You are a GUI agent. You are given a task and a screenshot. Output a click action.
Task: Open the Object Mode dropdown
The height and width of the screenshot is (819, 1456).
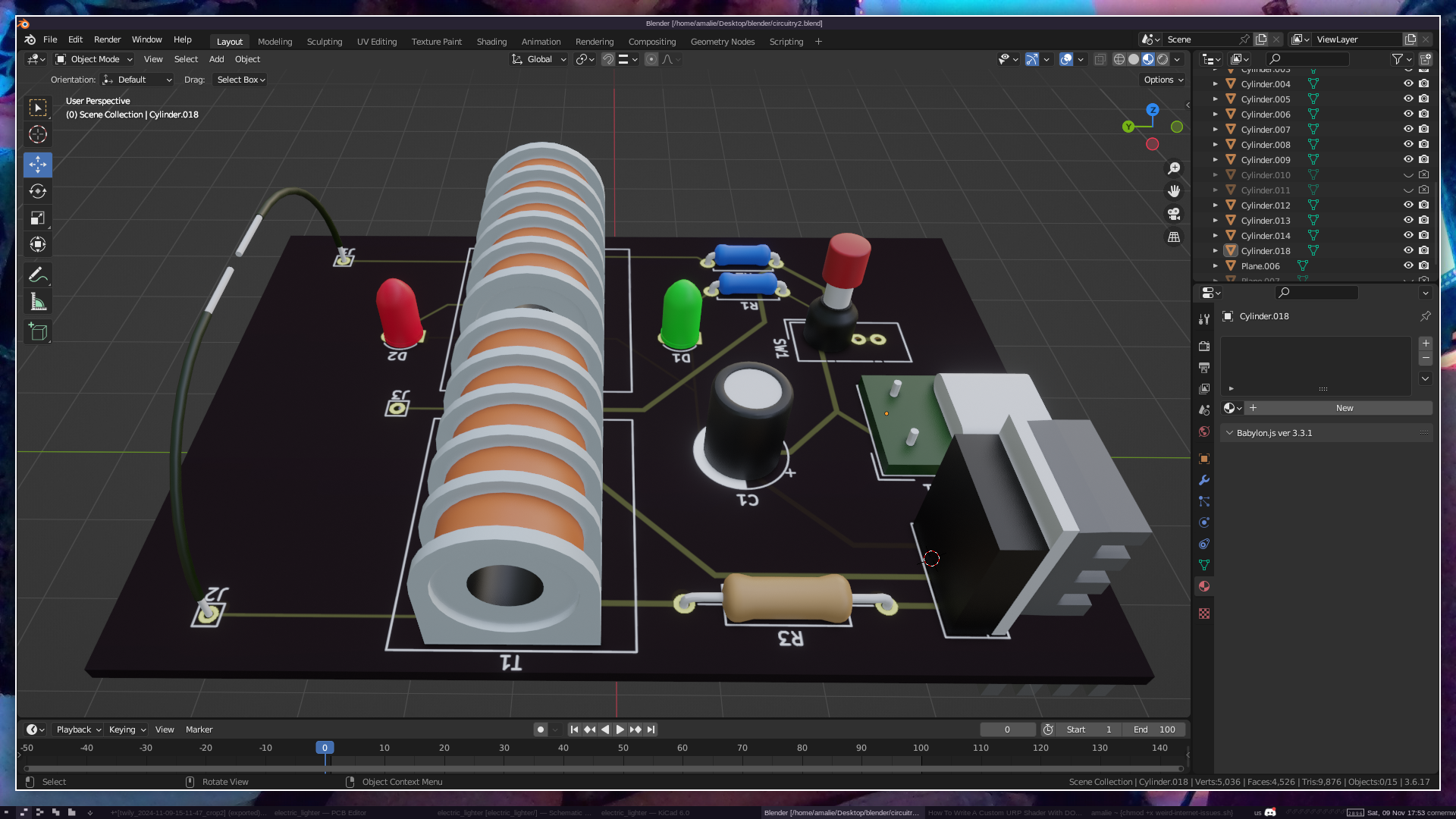[94, 59]
